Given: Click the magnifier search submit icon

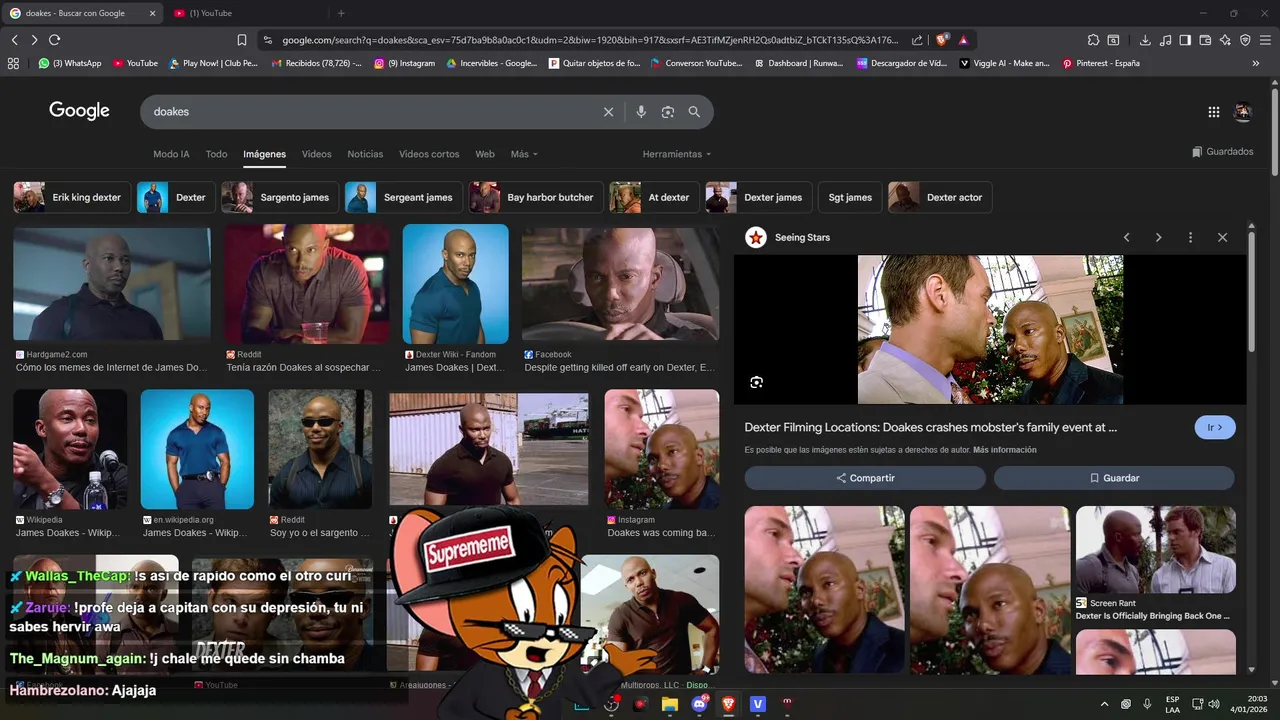Looking at the screenshot, I should point(694,112).
